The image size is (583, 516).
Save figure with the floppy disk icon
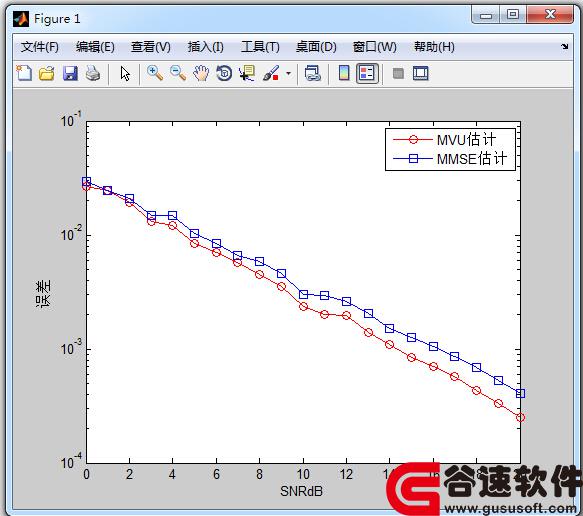point(70,73)
